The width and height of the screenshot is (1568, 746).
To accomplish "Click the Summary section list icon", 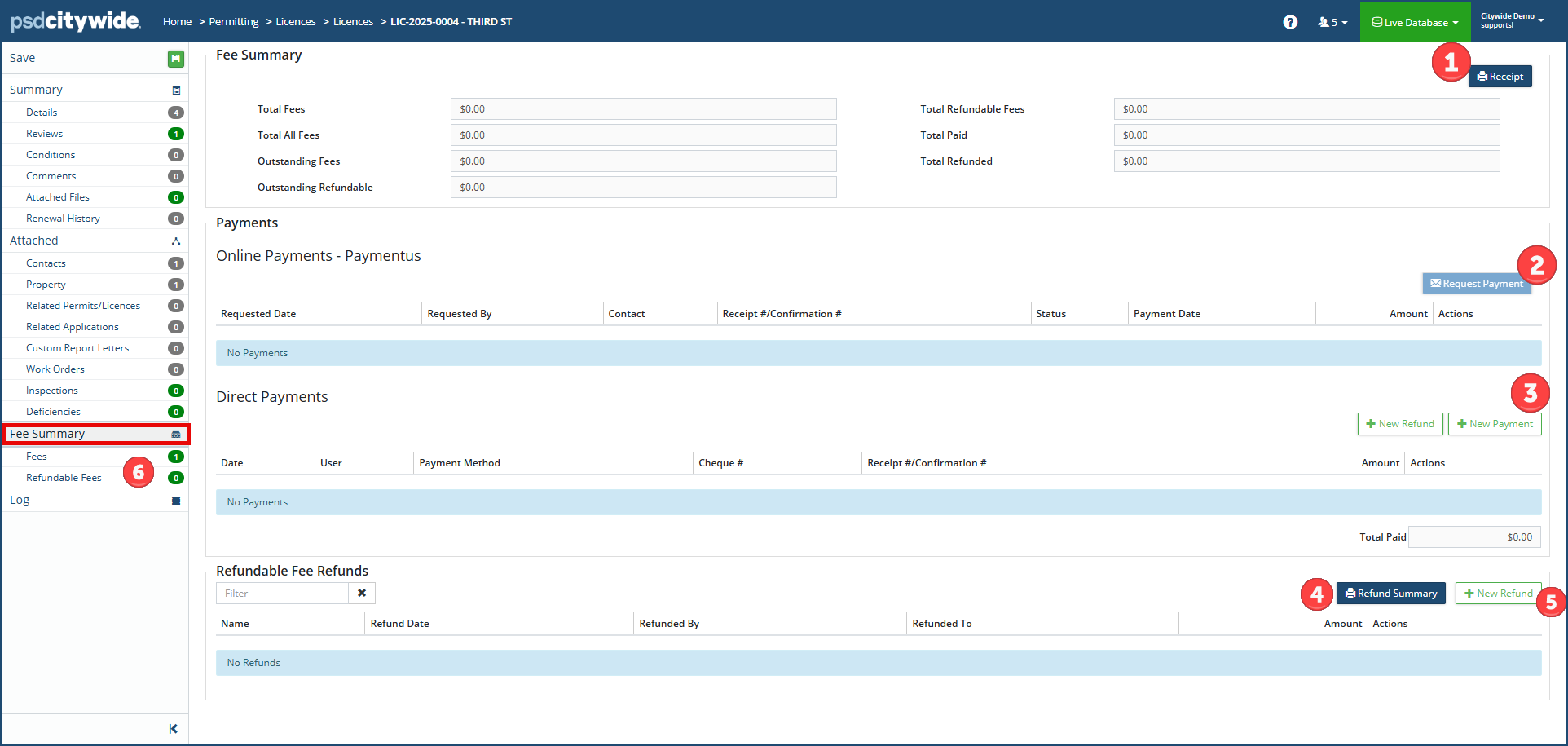I will (176, 90).
